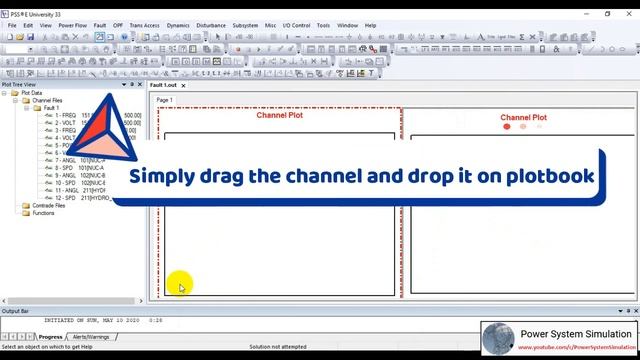This screenshot has height=360, width=640.
Task: Open the Disturbance menu
Action: (211, 25)
